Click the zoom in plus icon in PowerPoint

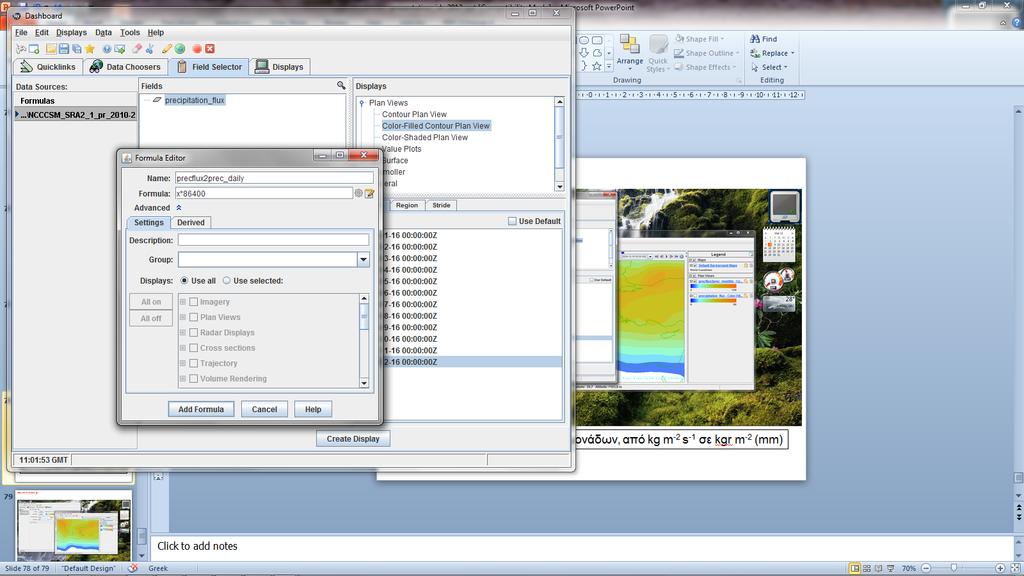pos(1000,569)
